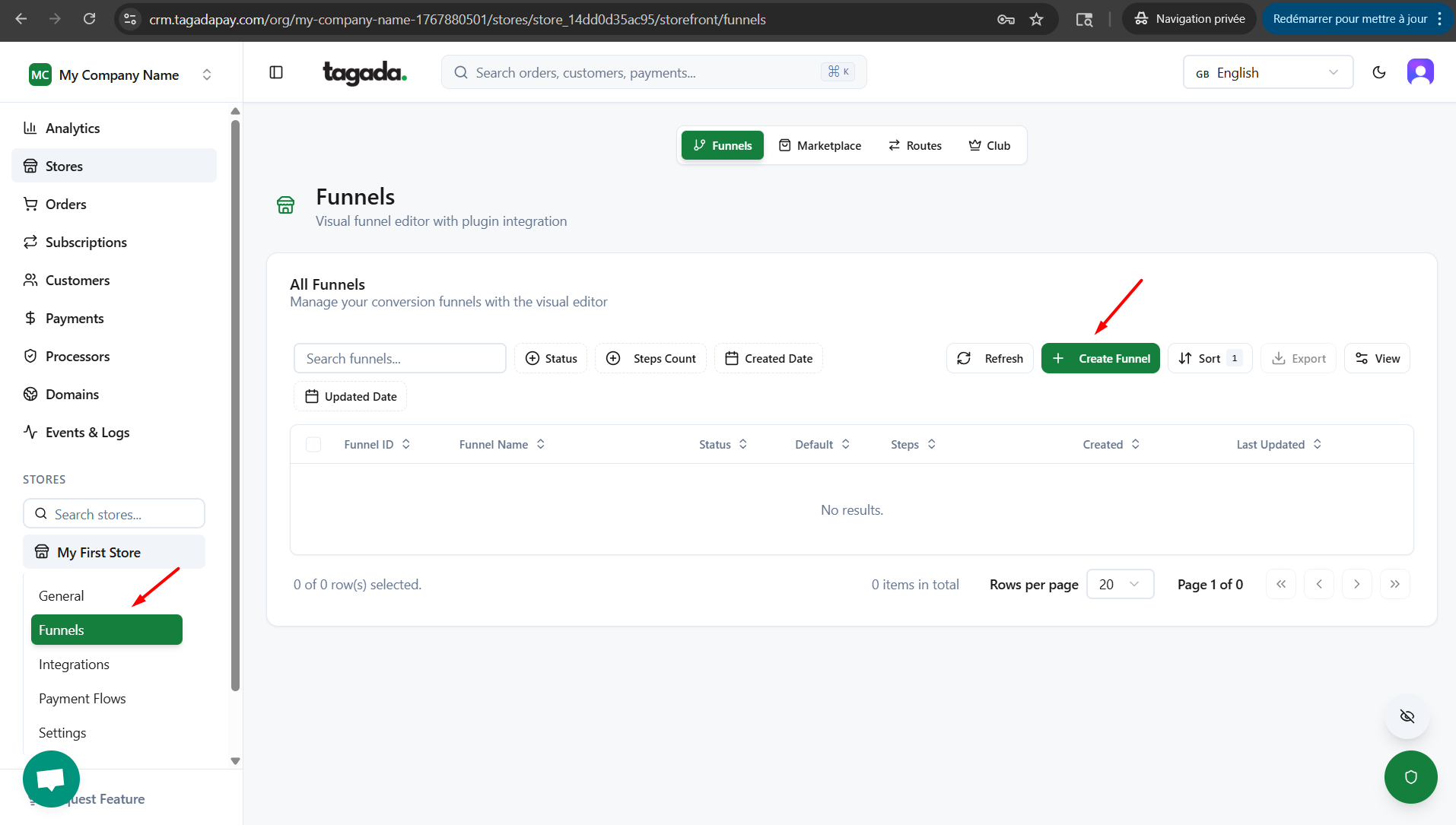Click the crossed-eye visibility toggle
The image size is (1456, 825).
(1407, 716)
